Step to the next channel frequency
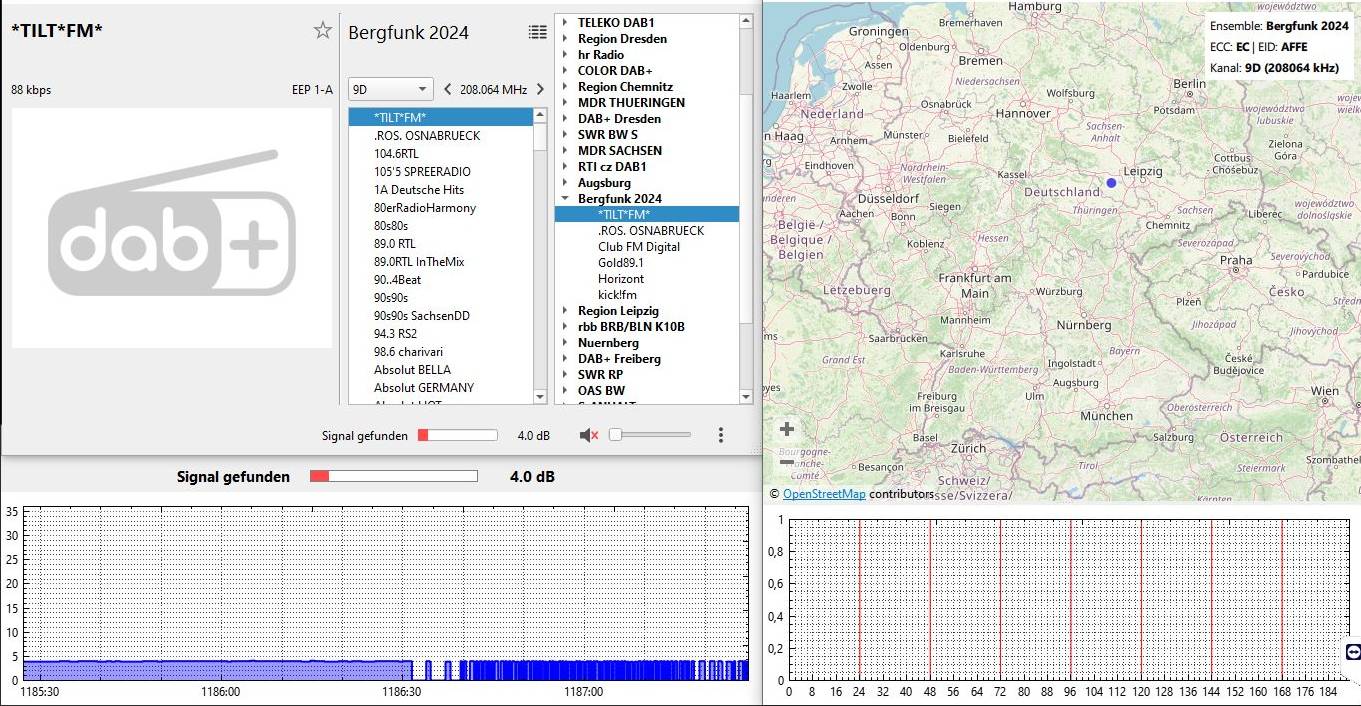1361x706 pixels. coord(540,89)
